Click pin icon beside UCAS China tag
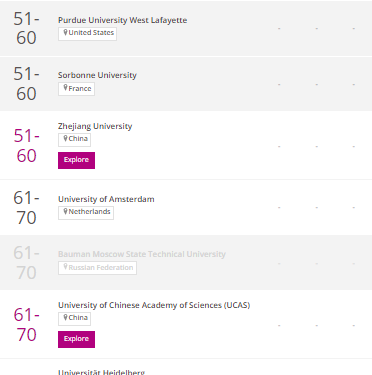Viewport: 372px width, 375px height. [x=65, y=317]
